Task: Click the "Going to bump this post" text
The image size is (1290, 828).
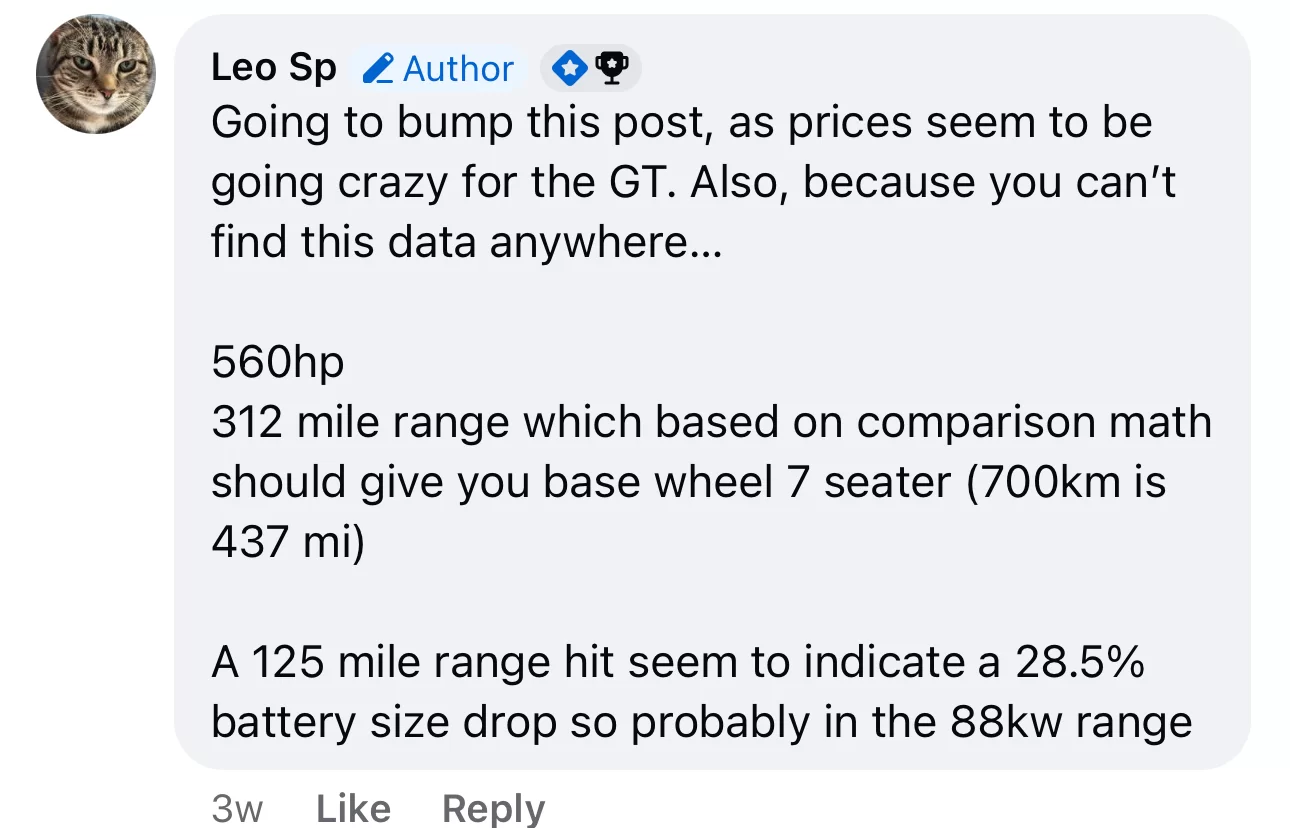Action: [464, 124]
